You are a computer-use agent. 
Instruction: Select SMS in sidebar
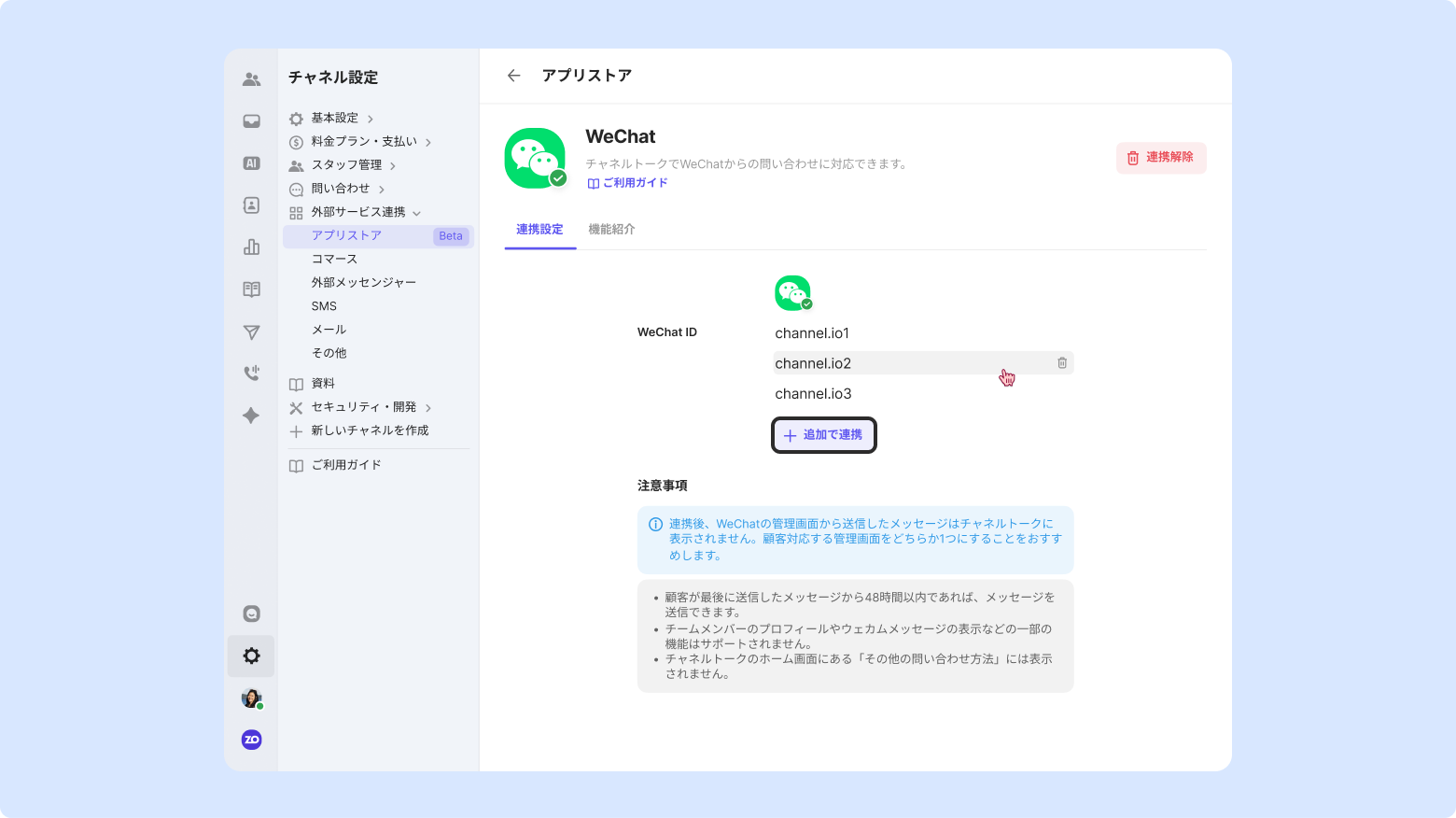click(x=324, y=306)
